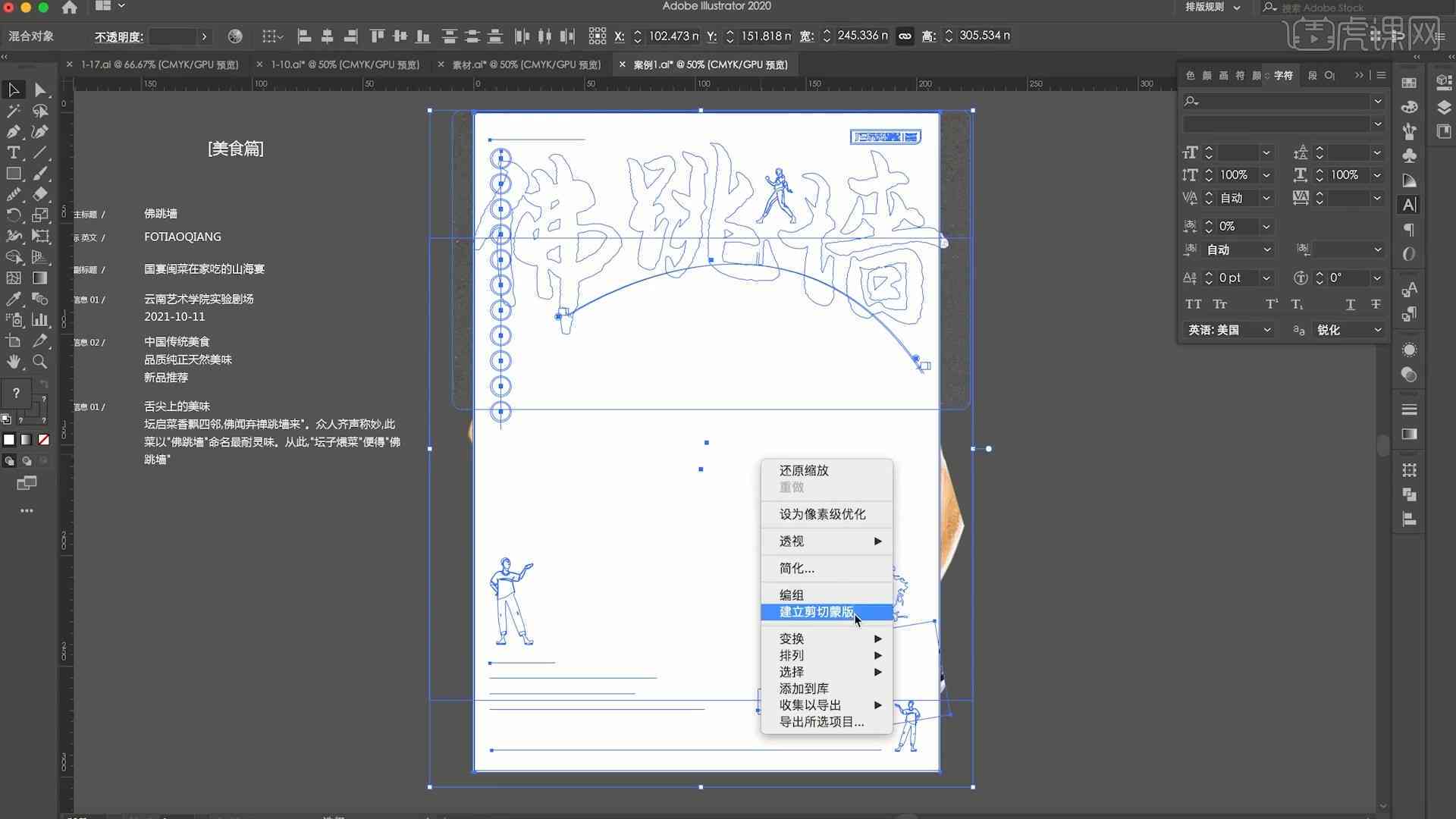Click the Home icon in title bar
Viewport: 1456px width, 819px height.
pyautogui.click(x=70, y=8)
